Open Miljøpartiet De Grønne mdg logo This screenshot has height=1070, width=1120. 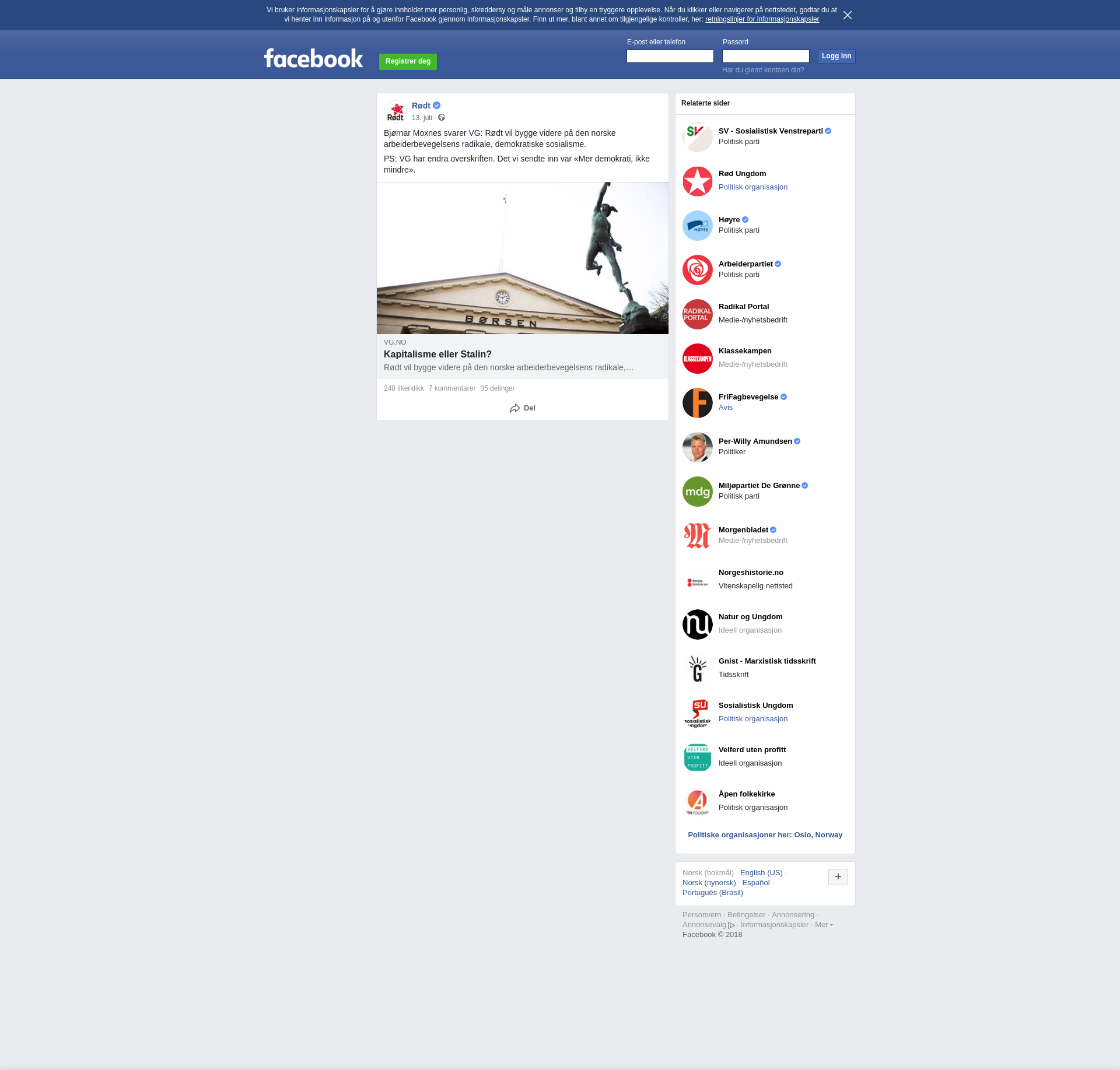698,492
